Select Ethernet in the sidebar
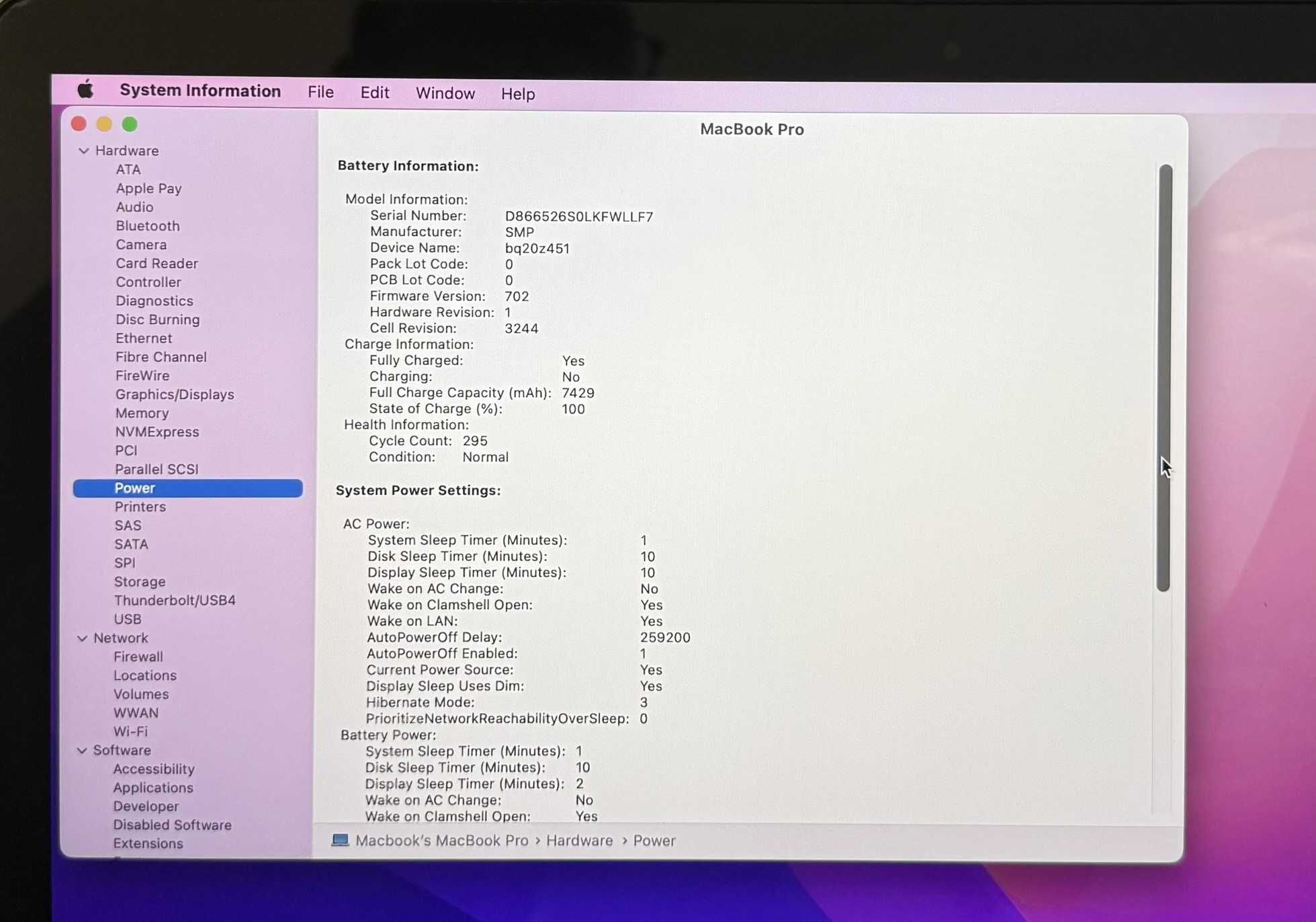This screenshot has width=1316, height=922. [x=144, y=338]
